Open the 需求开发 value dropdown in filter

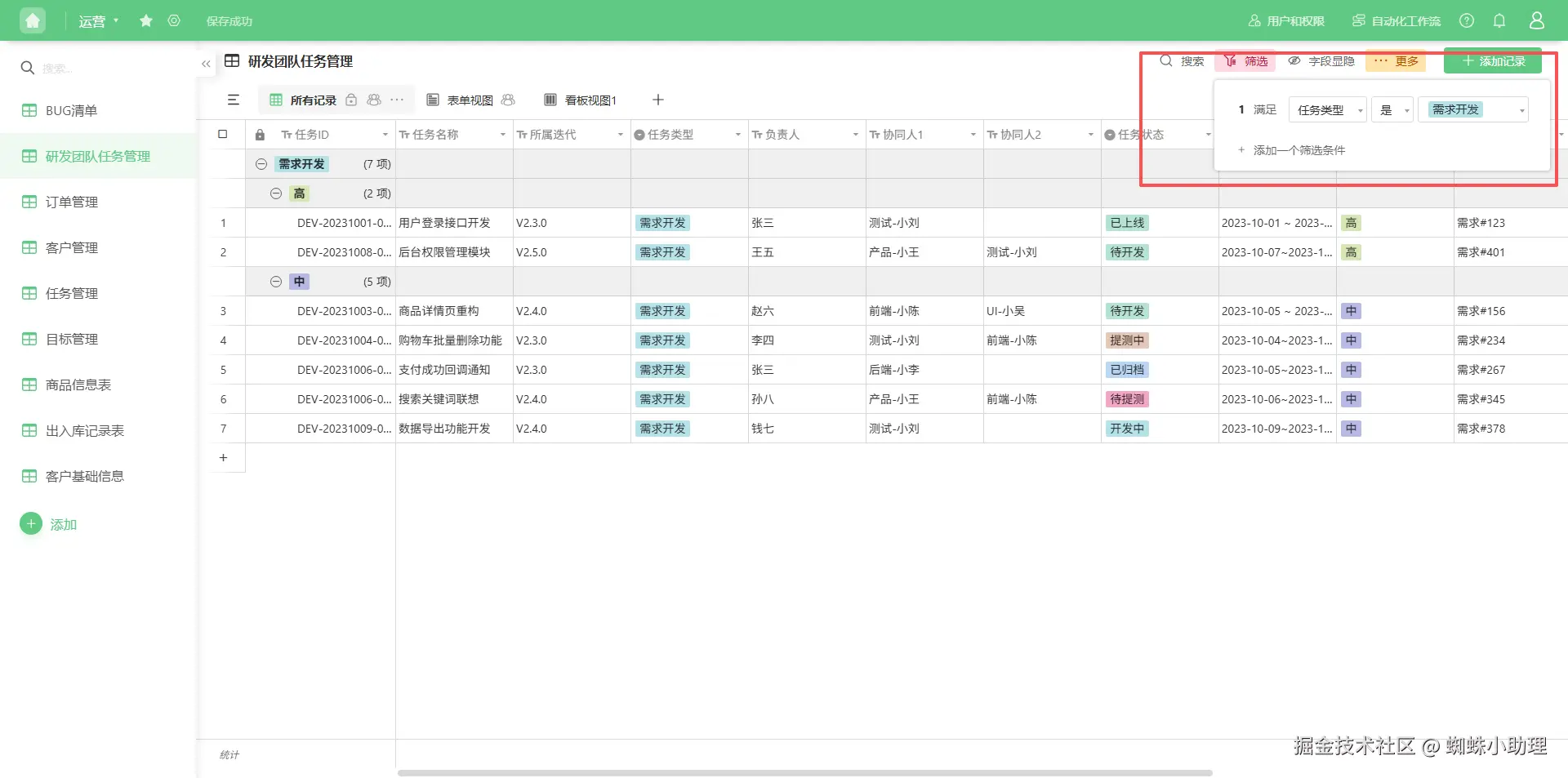coord(1473,110)
